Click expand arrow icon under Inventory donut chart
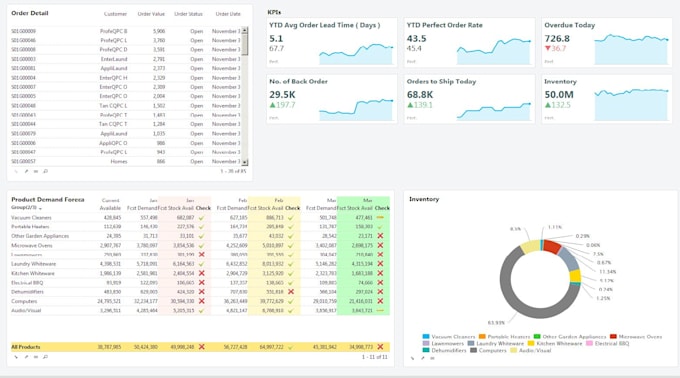Screen dimensions: 680x378 (x=412, y=358)
